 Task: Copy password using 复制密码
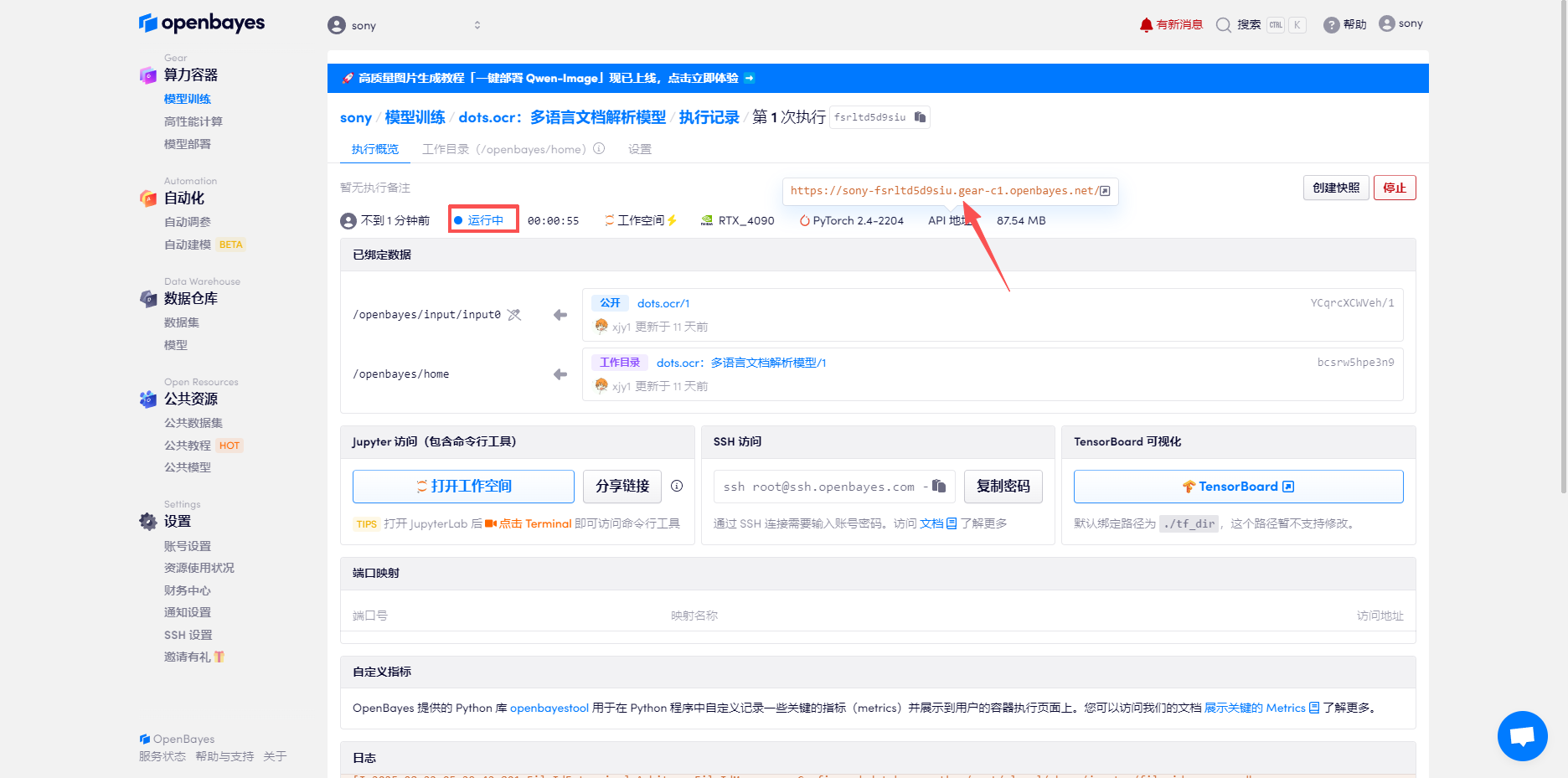(1003, 486)
